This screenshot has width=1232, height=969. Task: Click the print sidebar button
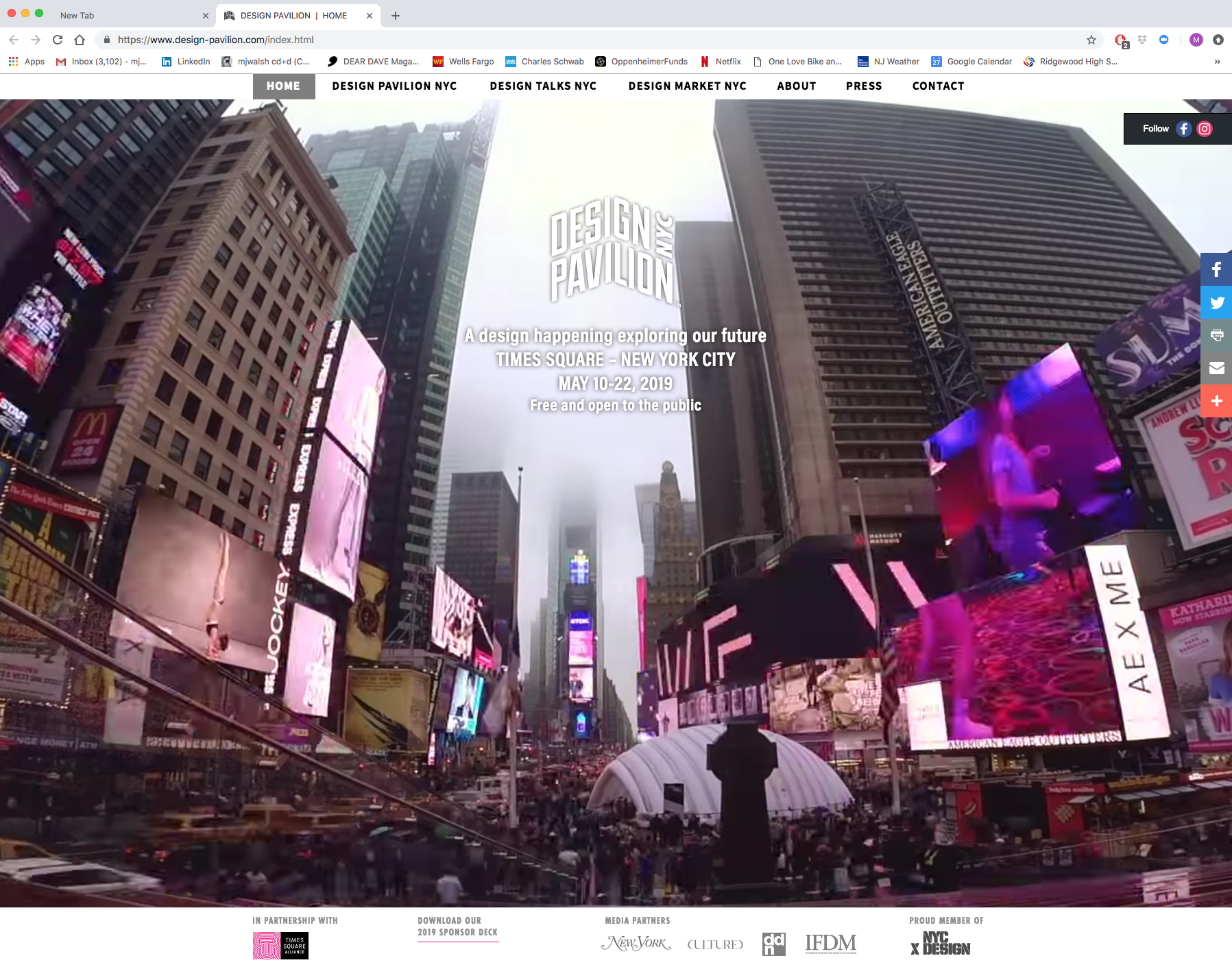(x=1216, y=335)
